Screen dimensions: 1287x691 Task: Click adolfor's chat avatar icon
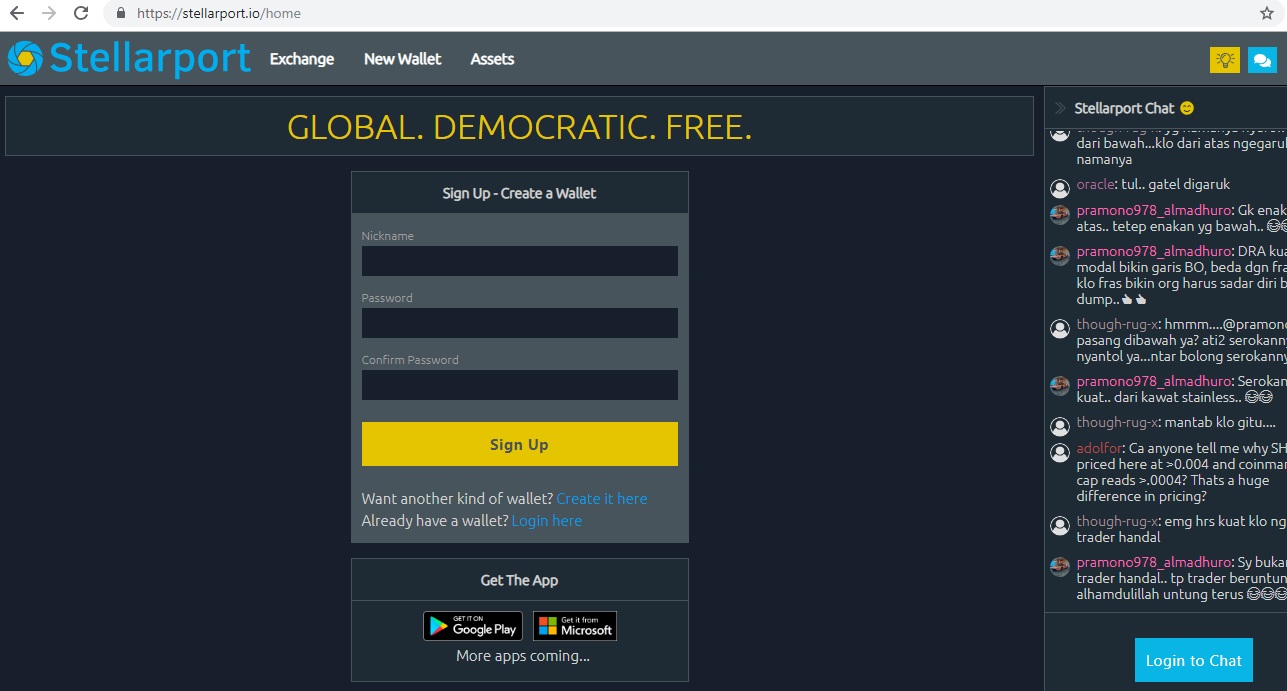point(1060,452)
